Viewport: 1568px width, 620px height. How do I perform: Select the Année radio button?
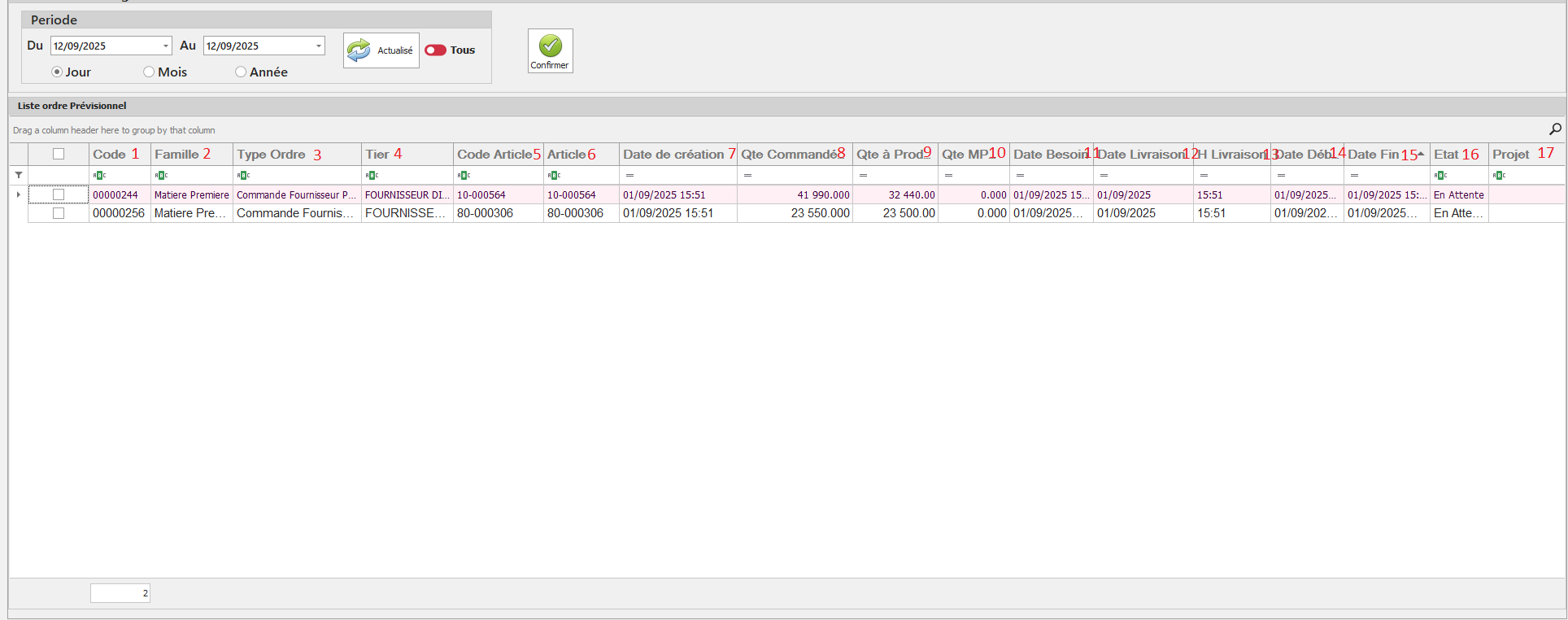[x=241, y=72]
